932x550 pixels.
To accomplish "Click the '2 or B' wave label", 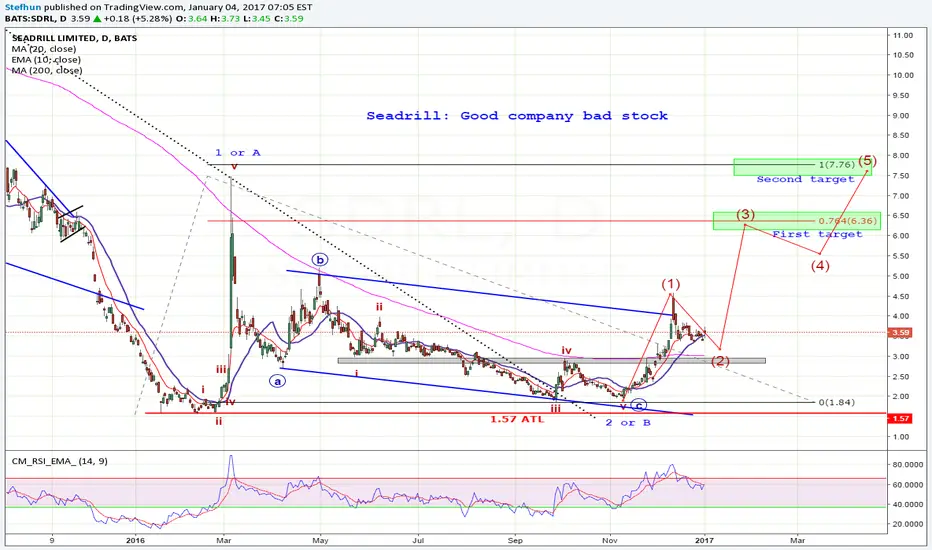I will click(628, 423).
